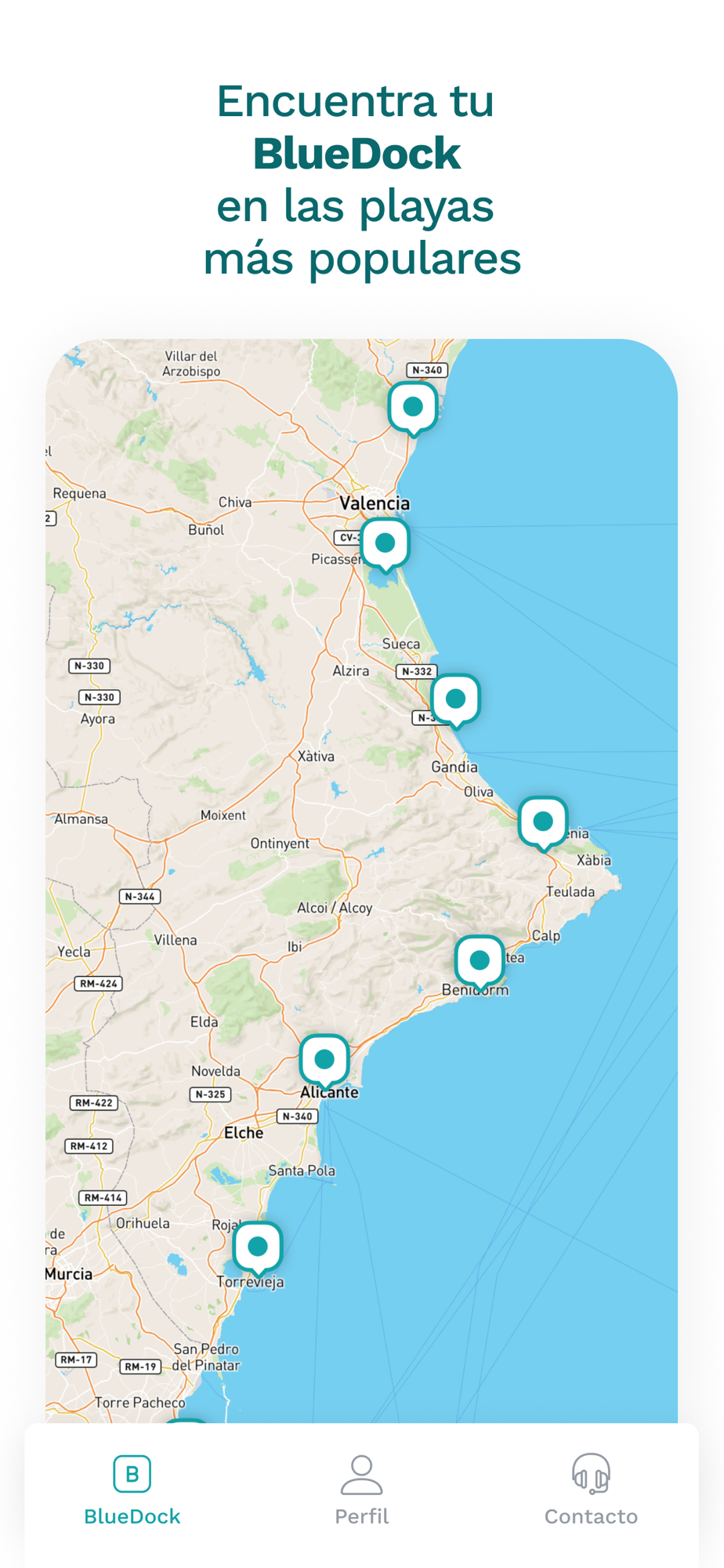Click the RM-17 road shield
The height and width of the screenshot is (1568, 724).
click(x=77, y=1359)
